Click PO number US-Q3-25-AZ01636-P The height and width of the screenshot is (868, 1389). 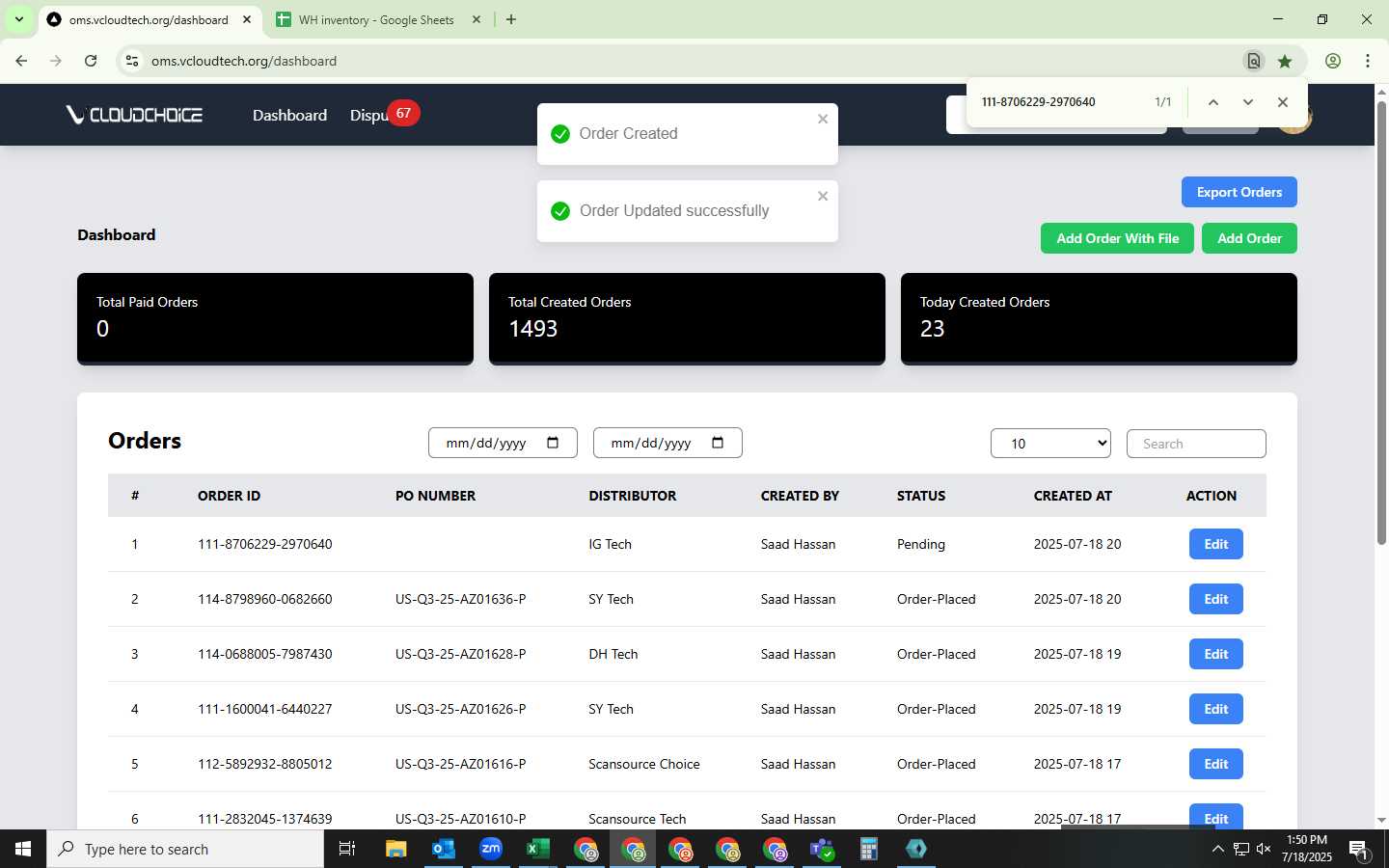pos(460,599)
